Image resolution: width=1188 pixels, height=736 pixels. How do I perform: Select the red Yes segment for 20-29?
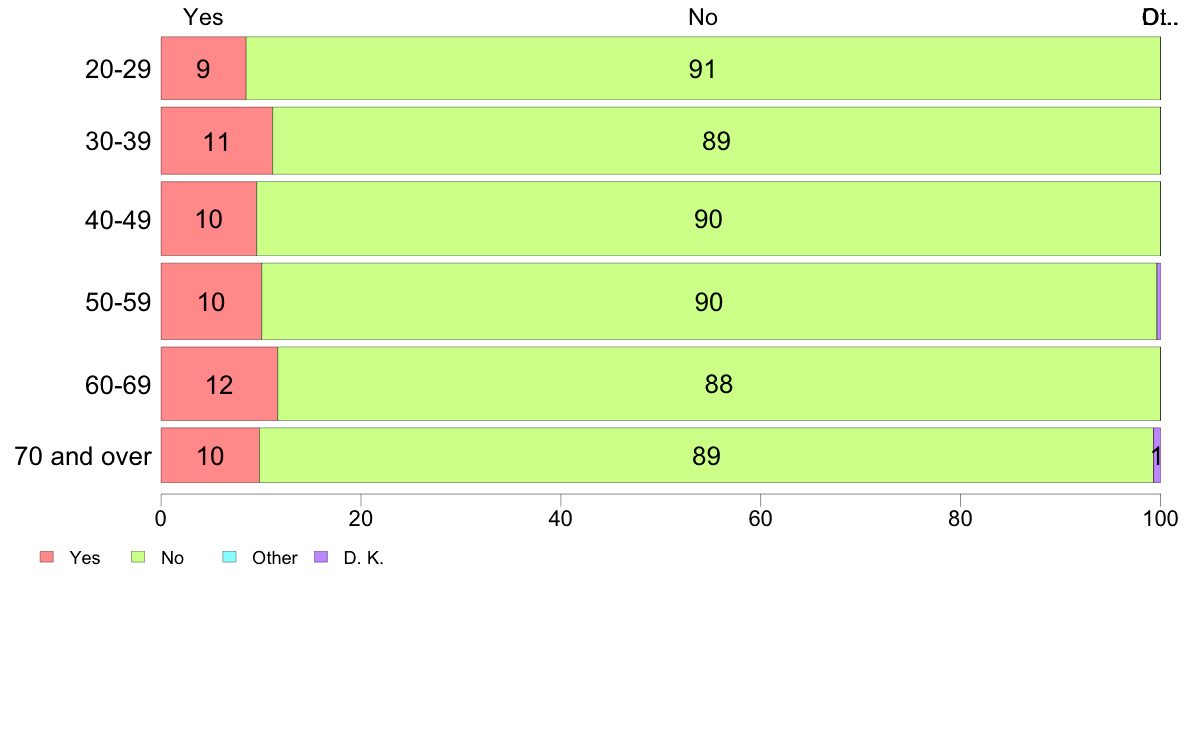[204, 68]
